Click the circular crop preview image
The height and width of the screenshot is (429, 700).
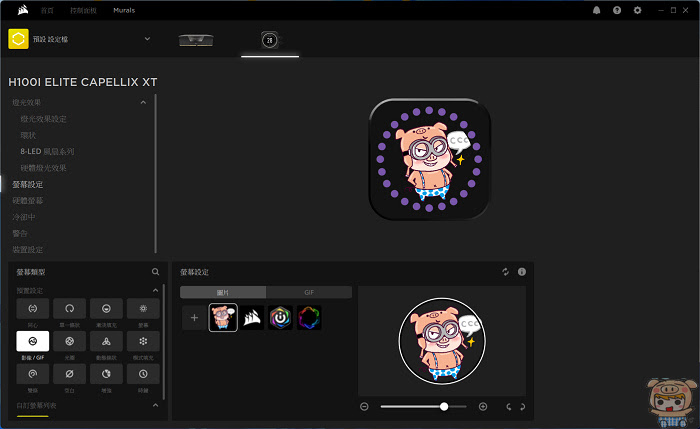[442, 341]
